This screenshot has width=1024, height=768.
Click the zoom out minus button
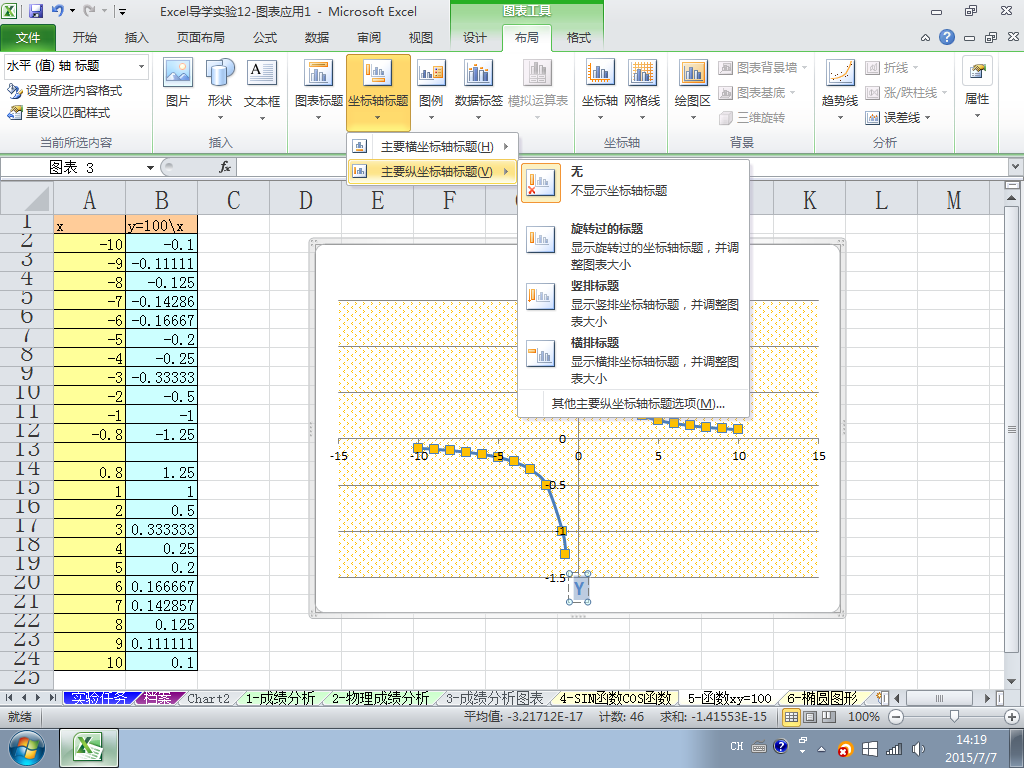(x=896, y=717)
